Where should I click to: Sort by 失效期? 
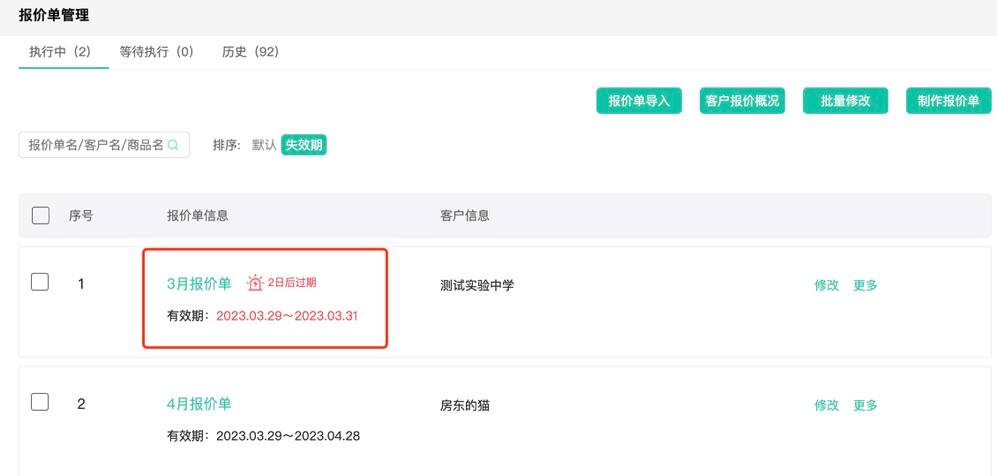304,145
